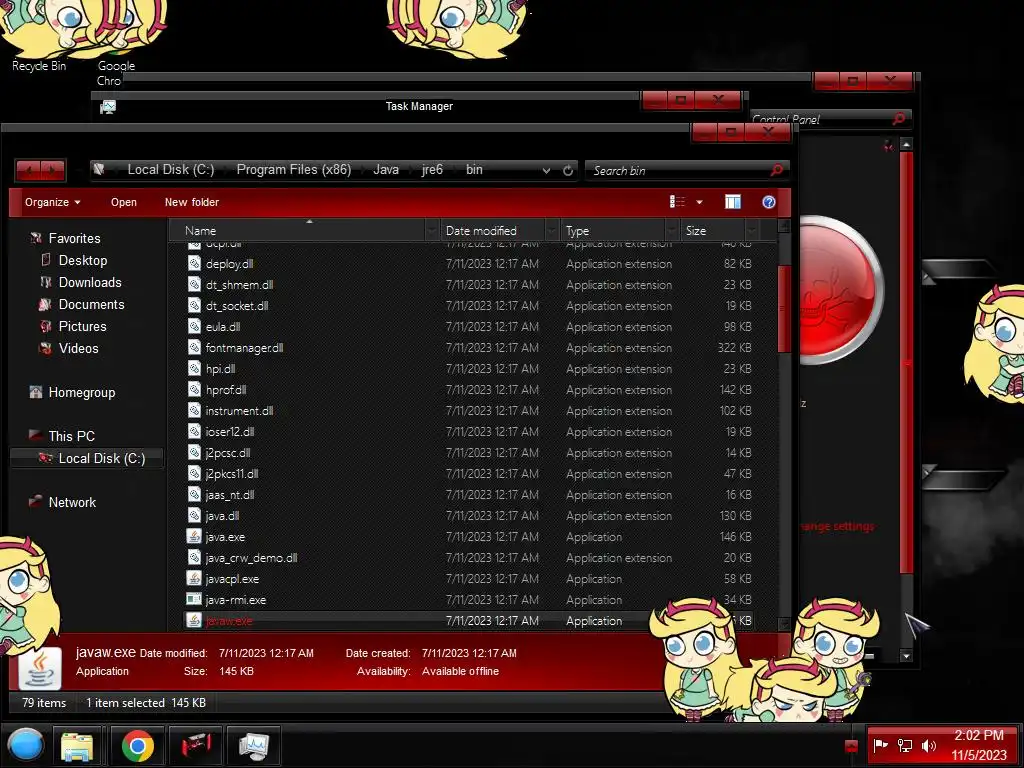Select the ioser12.dll file
The width and height of the screenshot is (1024, 768).
point(229,432)
